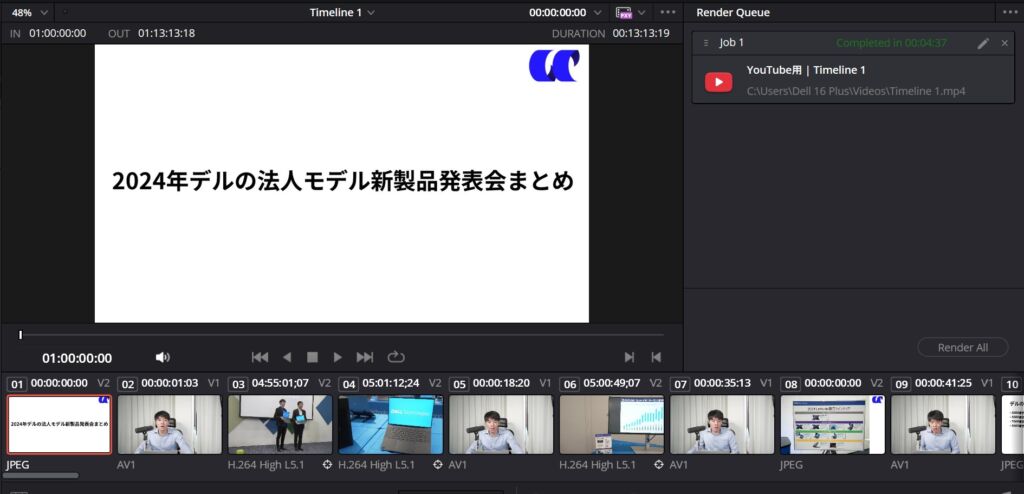The image size is (1024, 494).
Task: Remove Job 1 from render queue
Action: [x=1004, y=43]
